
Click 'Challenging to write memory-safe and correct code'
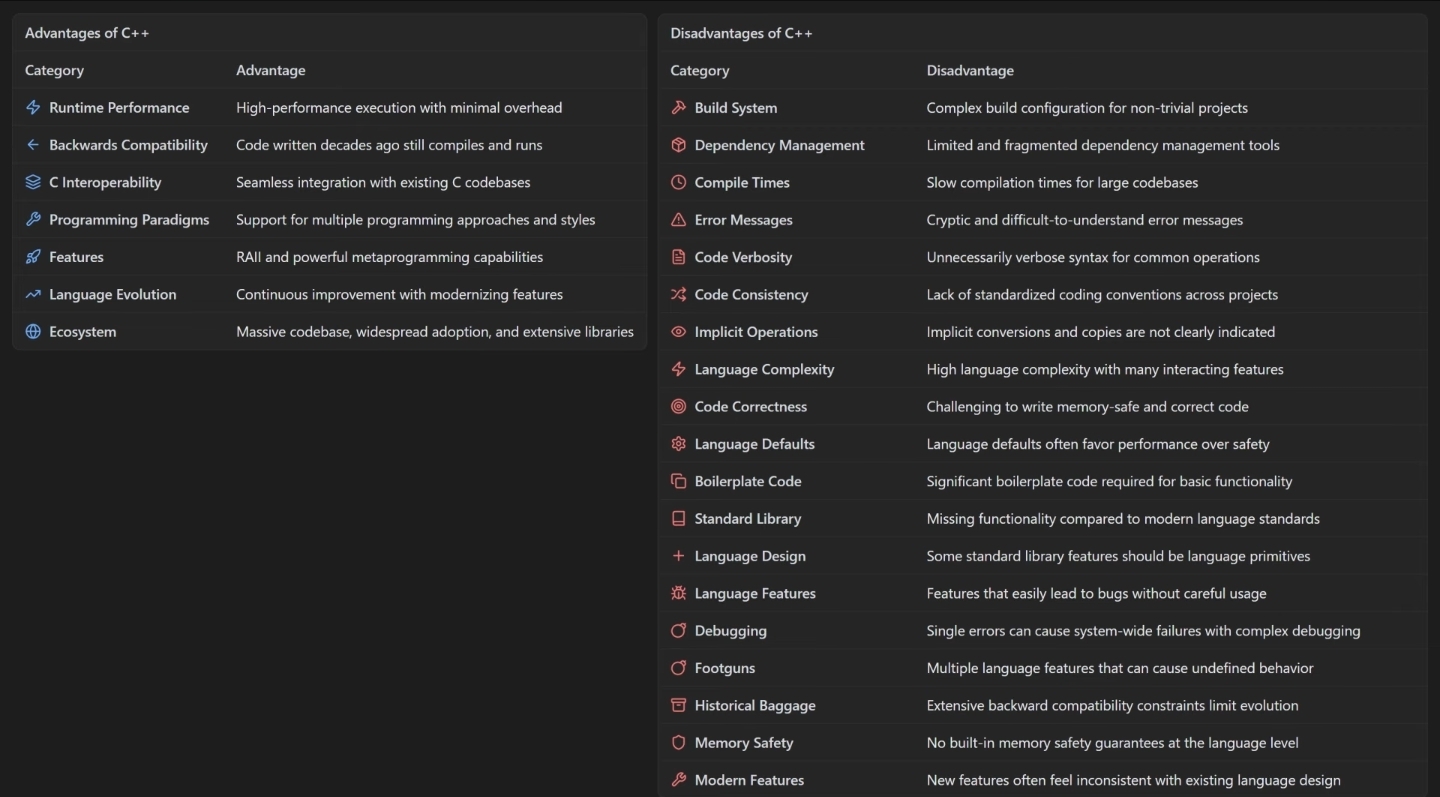[1087, 407]
